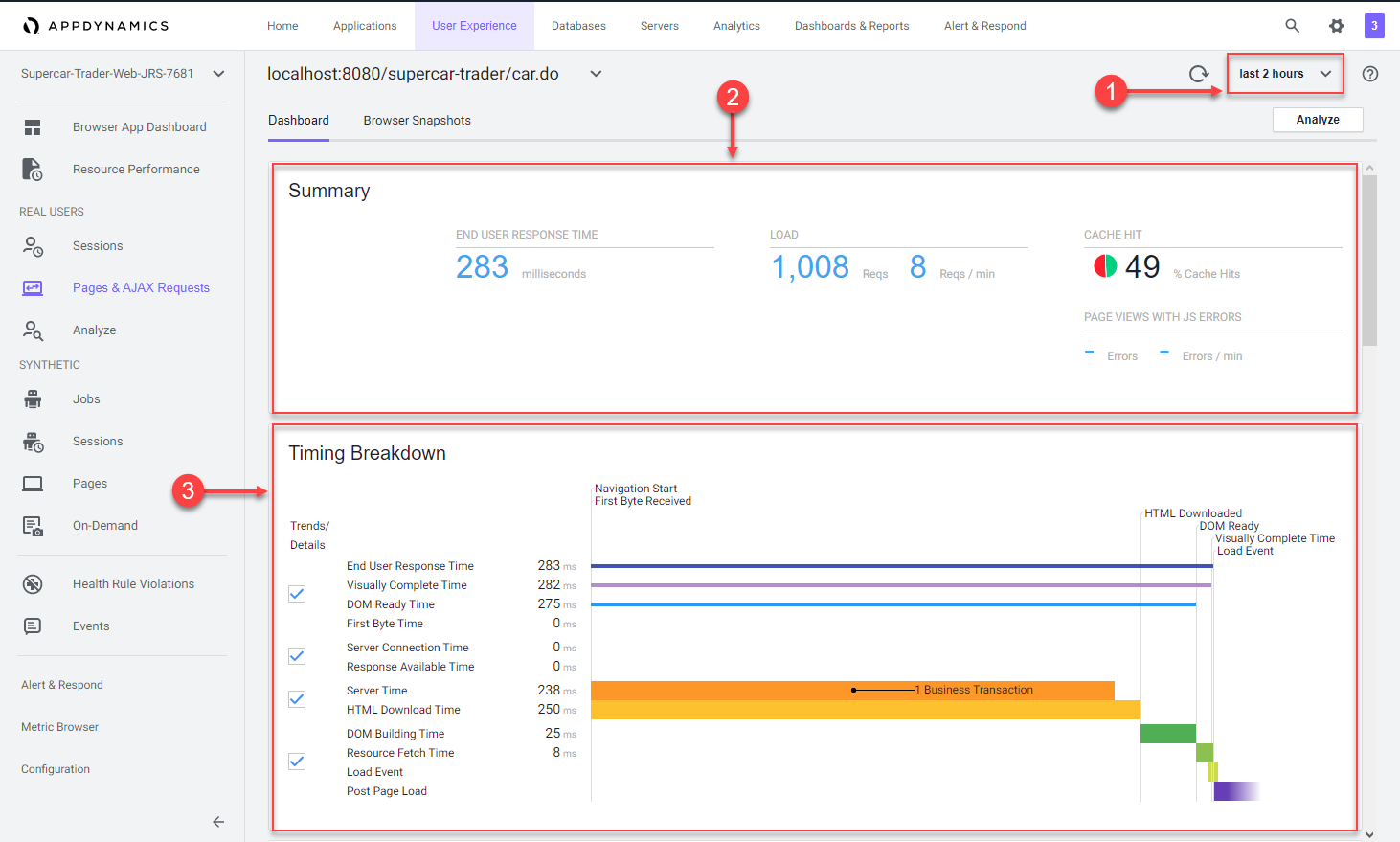Go to Pages & AJAX Requests
The width and height of the screenshot is (1400, 842).
click(x=141, y=288)
